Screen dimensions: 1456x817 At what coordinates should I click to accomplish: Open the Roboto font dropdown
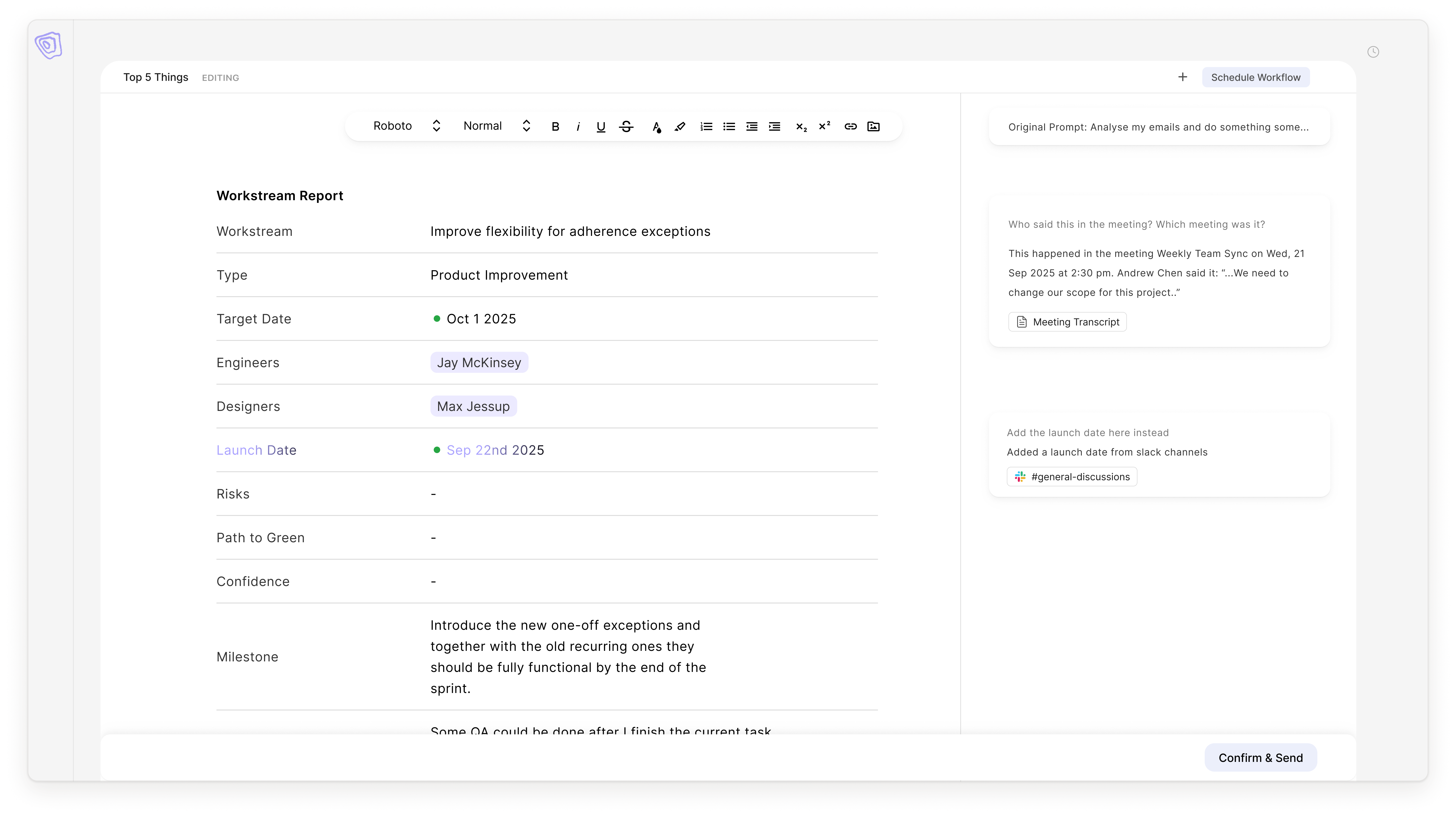406,126
